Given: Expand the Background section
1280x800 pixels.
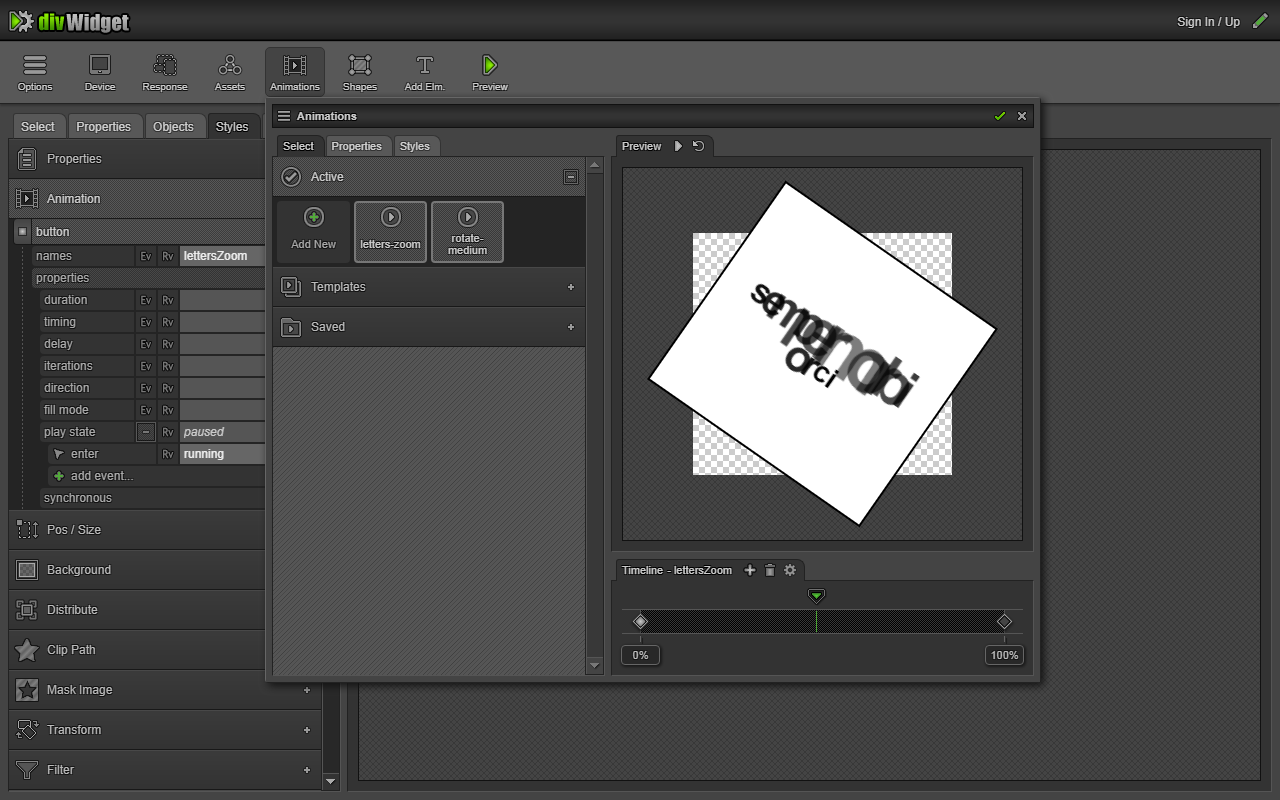Looking at the screenshot, I should tap(137, 570).
